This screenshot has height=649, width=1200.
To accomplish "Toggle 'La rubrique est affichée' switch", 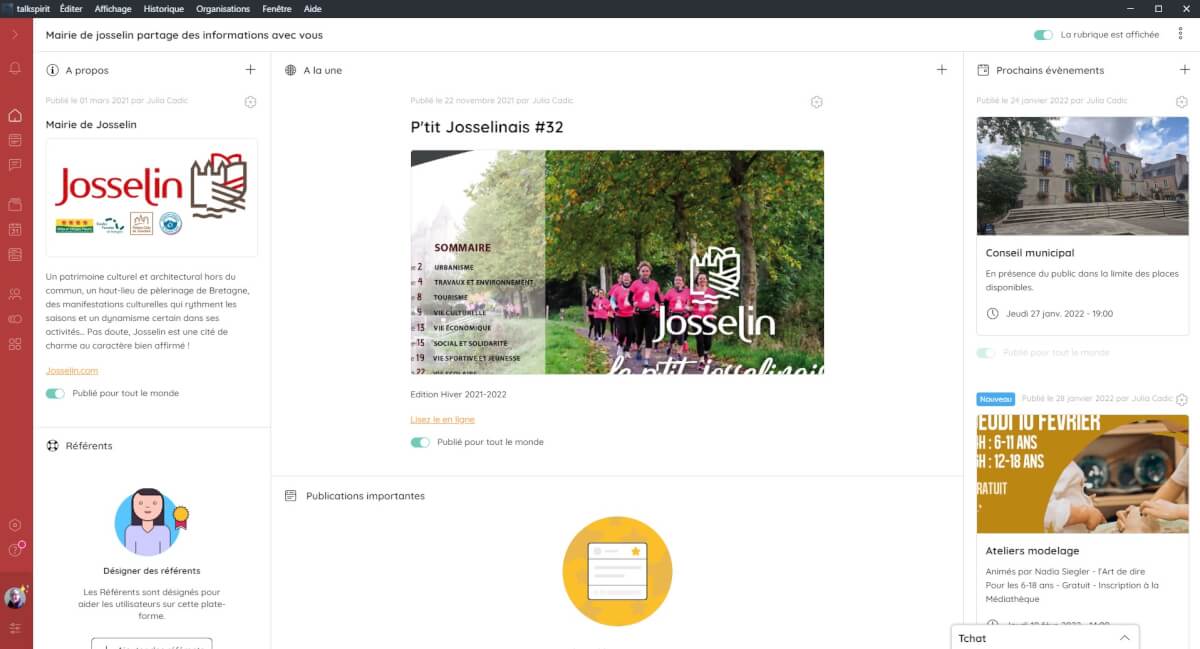I will (x=1043, y=35).
